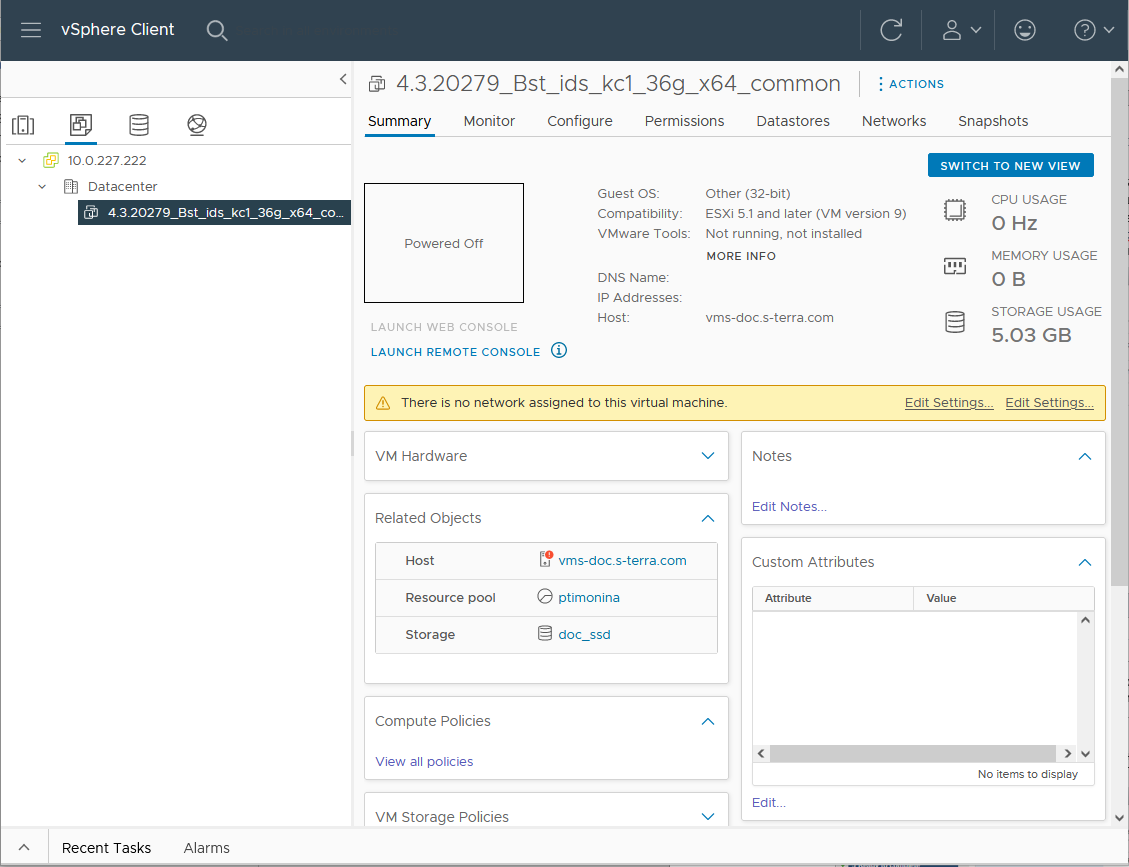
Task: Click the CPU usage chip icon
Action: [x=955, y=210]
